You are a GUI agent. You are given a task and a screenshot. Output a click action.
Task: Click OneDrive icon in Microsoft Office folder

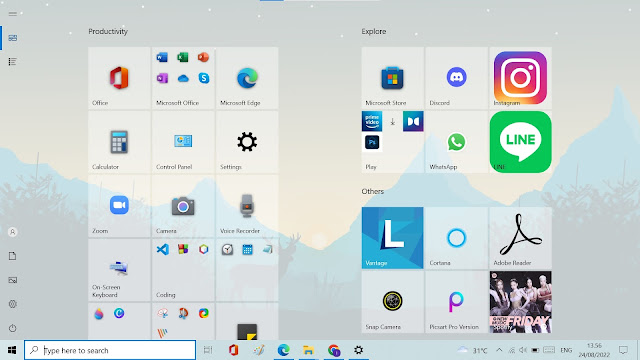point(183,78)
